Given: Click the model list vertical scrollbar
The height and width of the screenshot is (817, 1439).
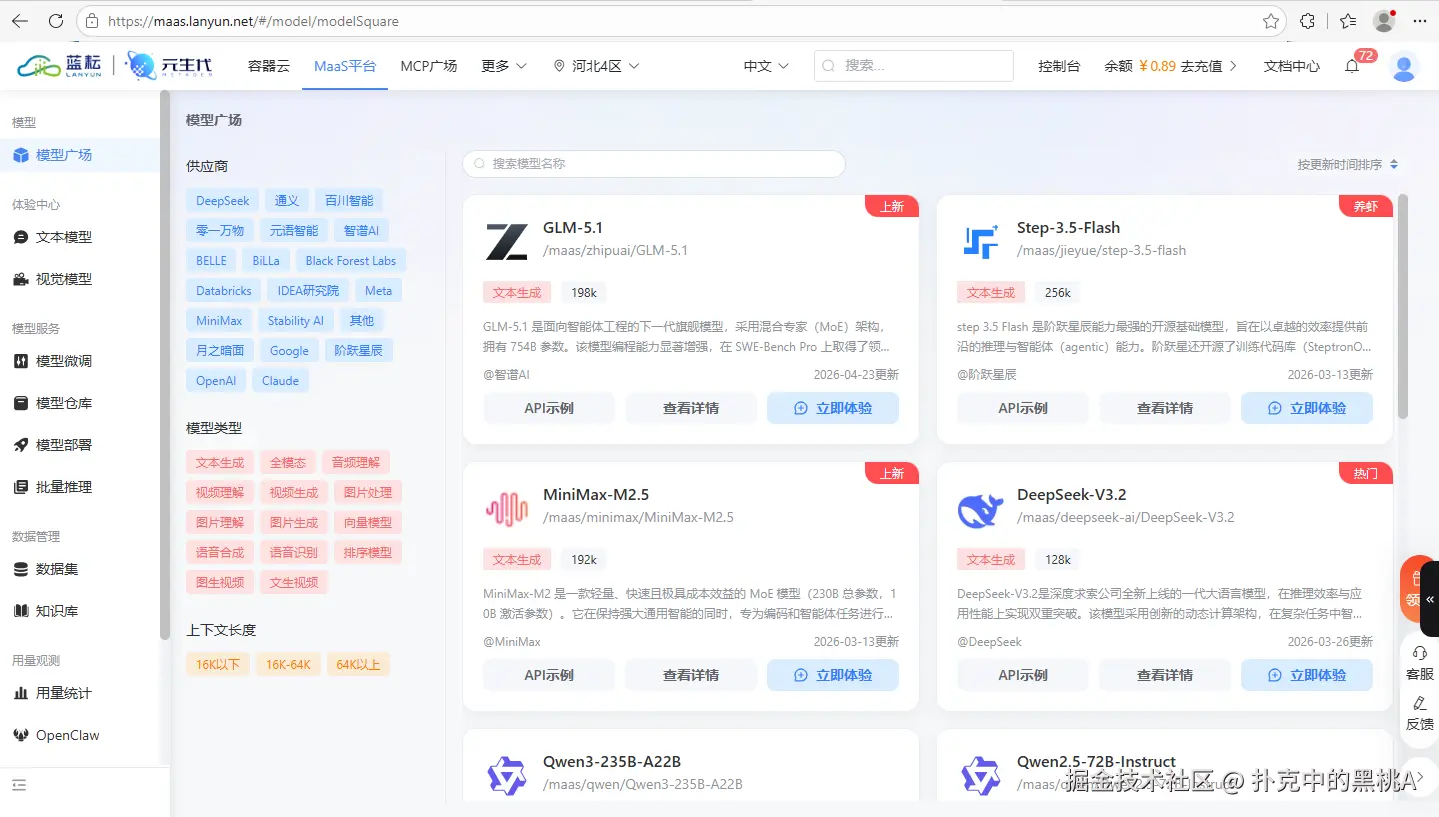Looking at the screenshot, I should pyautogui.click(x=1403, y=306).
